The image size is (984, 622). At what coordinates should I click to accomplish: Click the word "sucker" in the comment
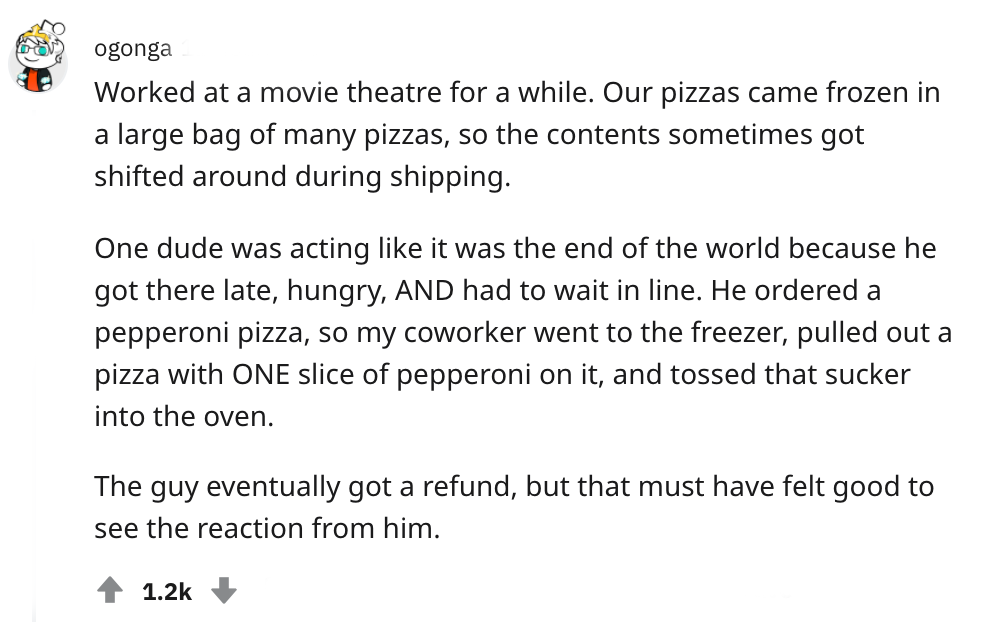[x=859, y=374]
